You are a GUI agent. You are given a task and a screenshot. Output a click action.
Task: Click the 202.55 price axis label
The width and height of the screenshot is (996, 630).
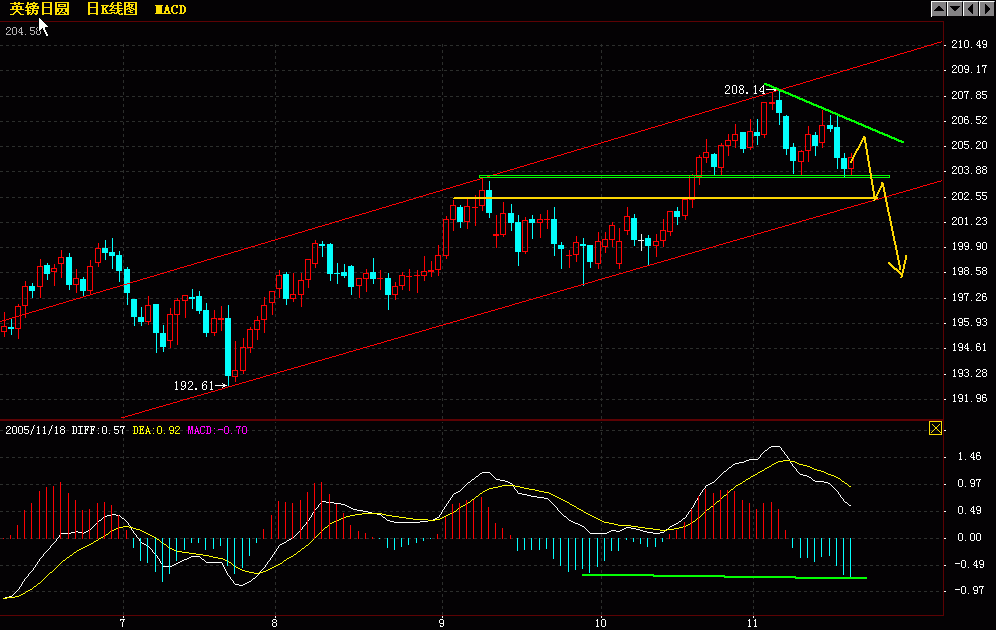[x=969, y=196]
